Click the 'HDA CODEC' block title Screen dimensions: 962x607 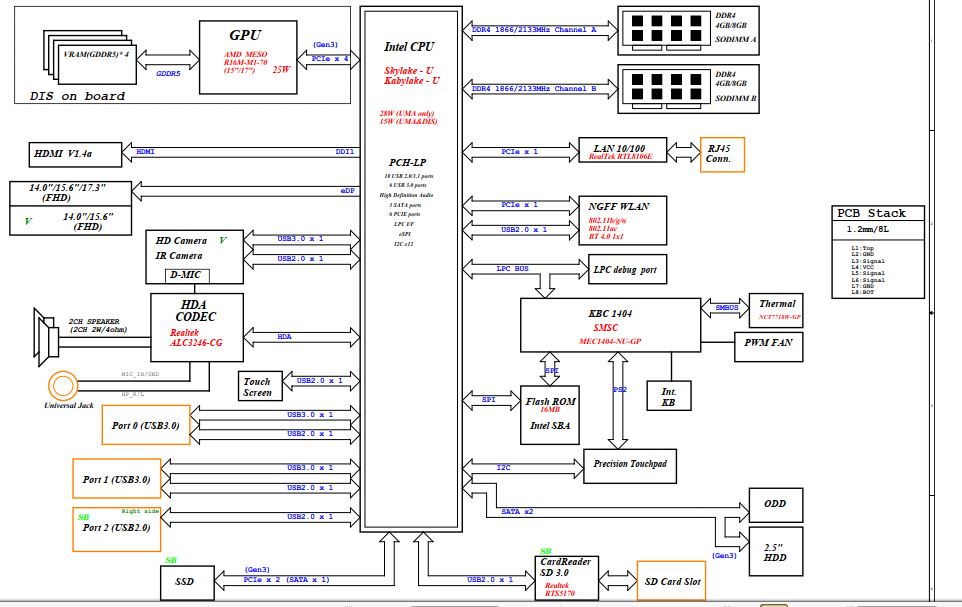[195, 311]
